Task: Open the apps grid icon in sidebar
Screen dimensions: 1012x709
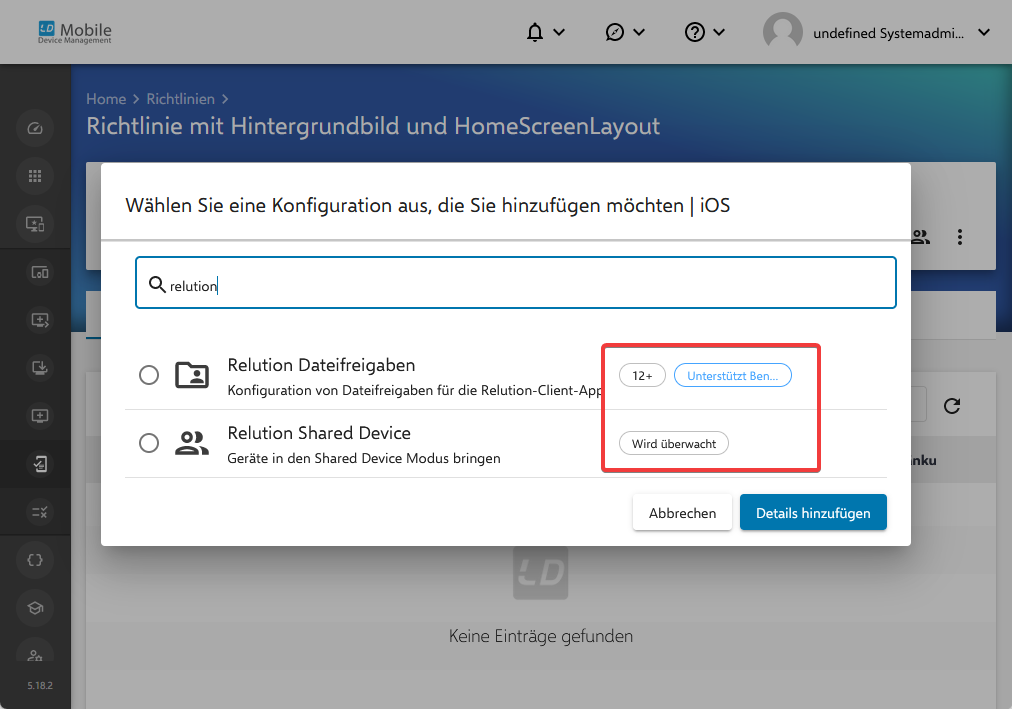Action: [35, 175]
